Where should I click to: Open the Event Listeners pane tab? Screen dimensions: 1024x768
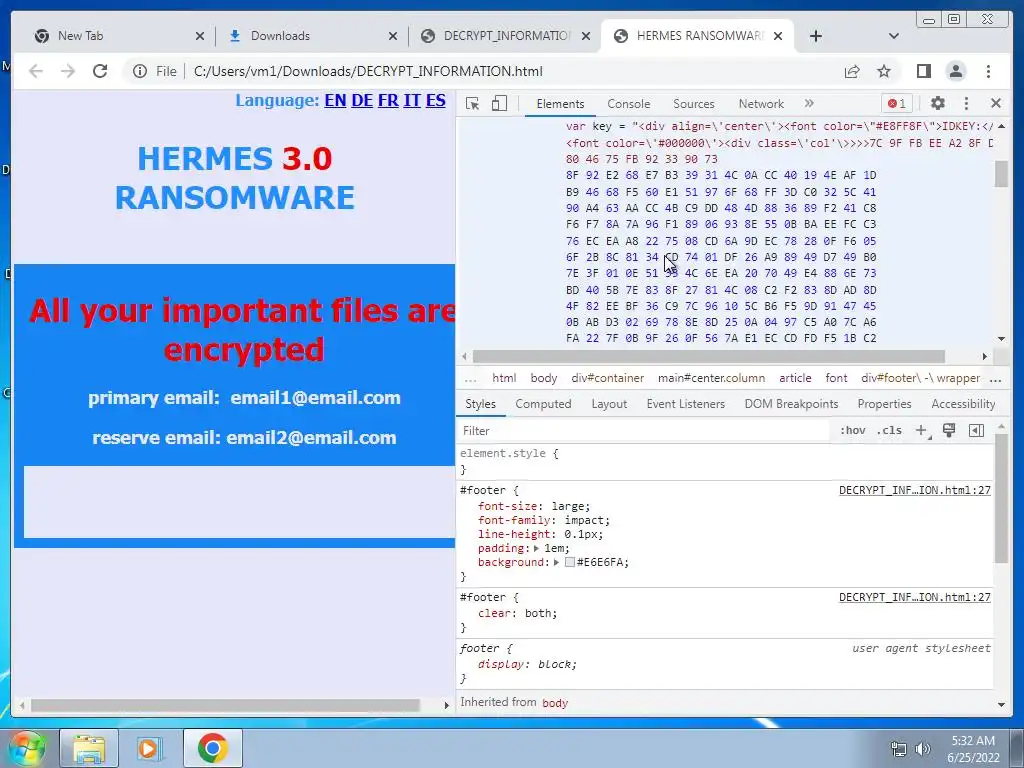click(x=686, y=404)
